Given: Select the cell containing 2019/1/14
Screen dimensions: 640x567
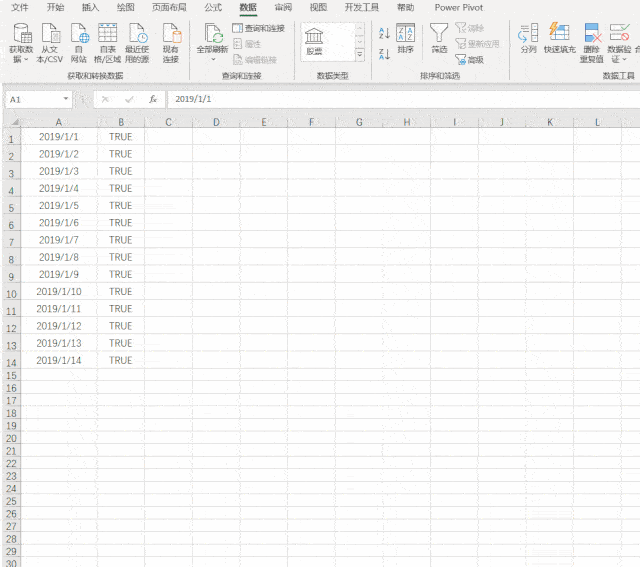Looking at the screenshot, I should tap(59, 360).
